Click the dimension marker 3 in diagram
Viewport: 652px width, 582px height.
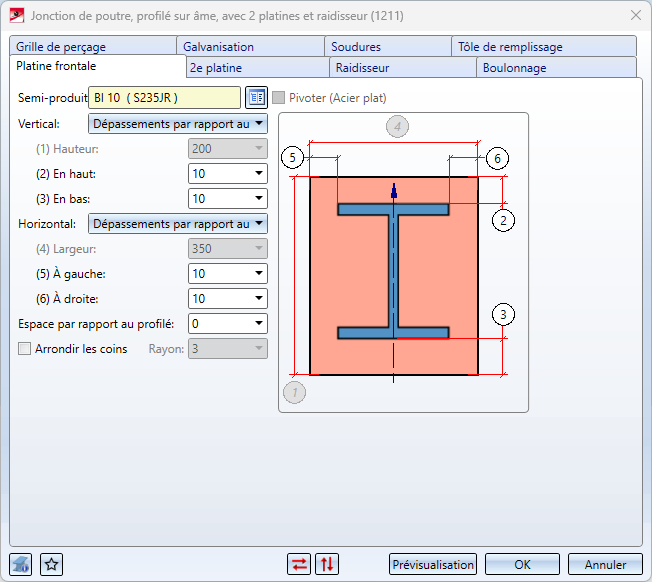click(503, 315)
